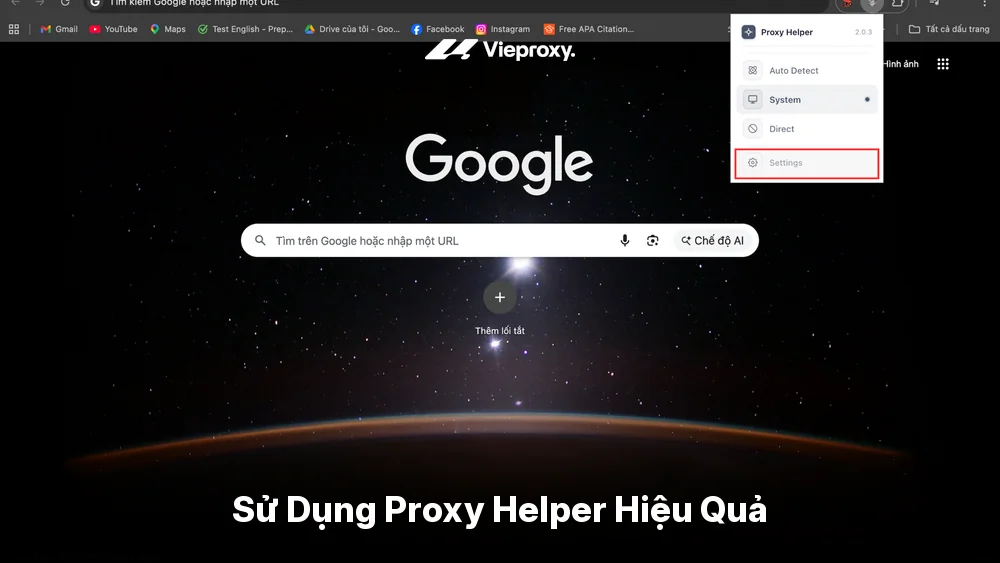Switch on Chế độ AI mode

point(712,240)
